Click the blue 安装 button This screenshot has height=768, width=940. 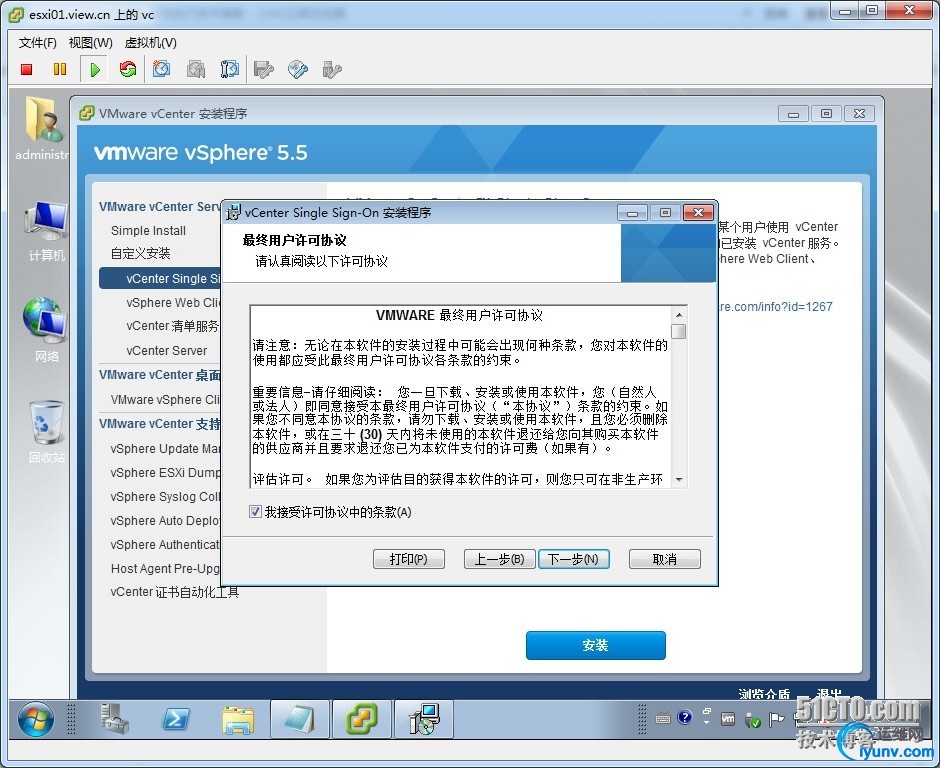point(595,645)
